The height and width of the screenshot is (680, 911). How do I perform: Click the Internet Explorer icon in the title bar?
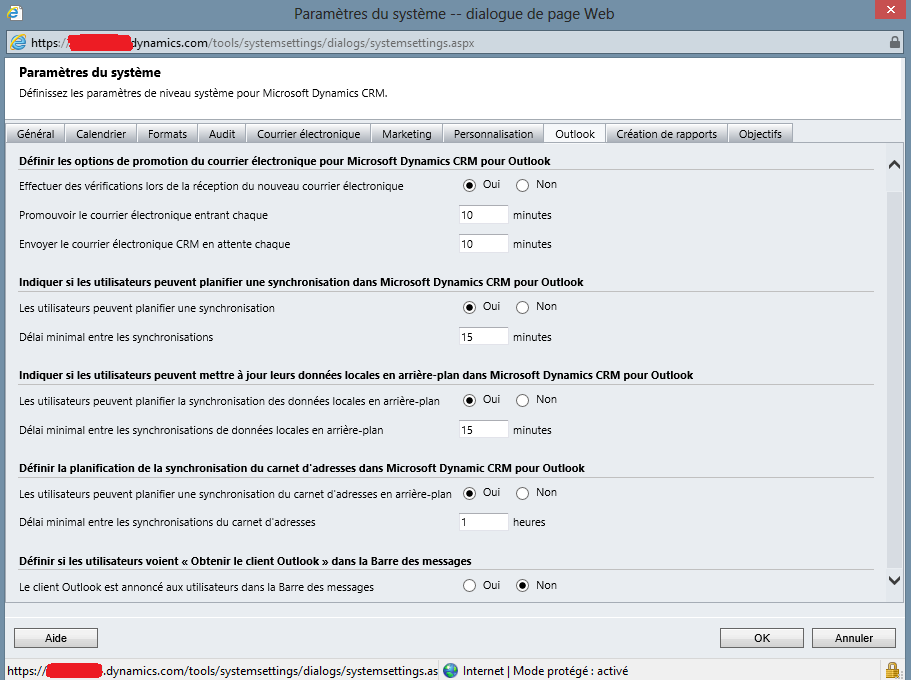(15, 13)
